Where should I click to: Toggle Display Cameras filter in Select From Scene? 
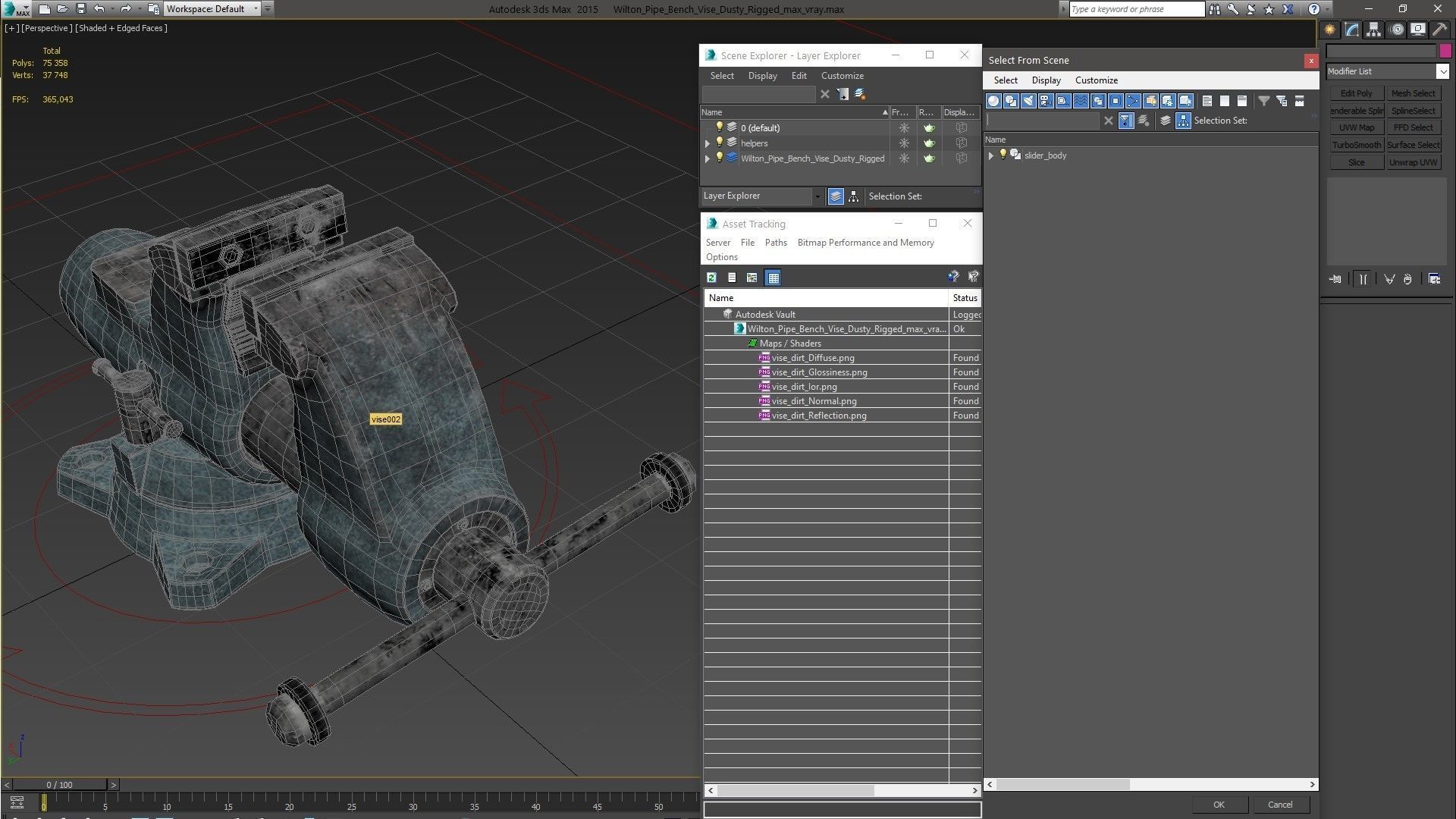click(1046, 101)
